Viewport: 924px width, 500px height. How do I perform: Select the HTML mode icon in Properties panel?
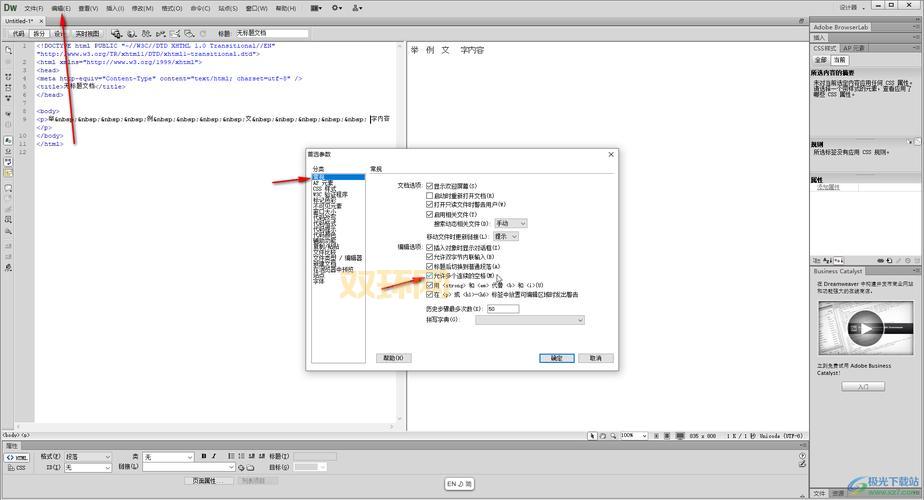pos(16,457)
